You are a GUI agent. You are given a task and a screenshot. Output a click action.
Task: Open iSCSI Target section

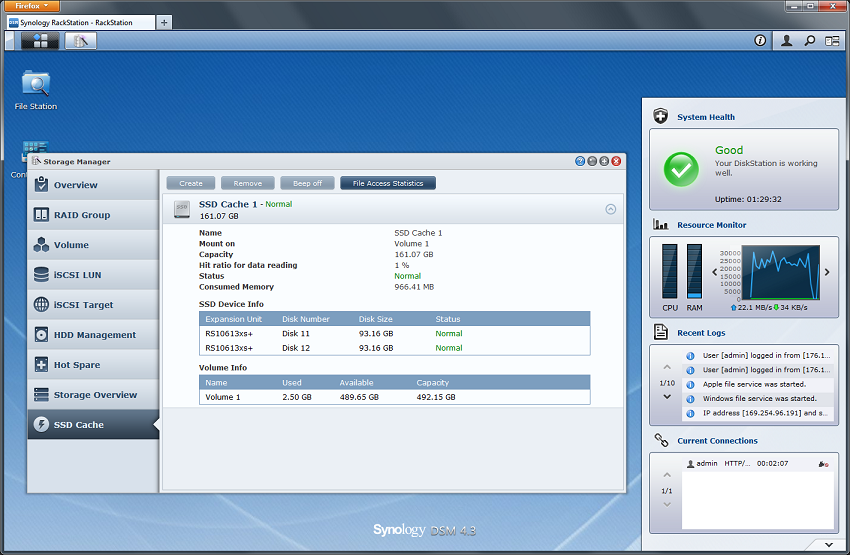click(x=93, y=305)
